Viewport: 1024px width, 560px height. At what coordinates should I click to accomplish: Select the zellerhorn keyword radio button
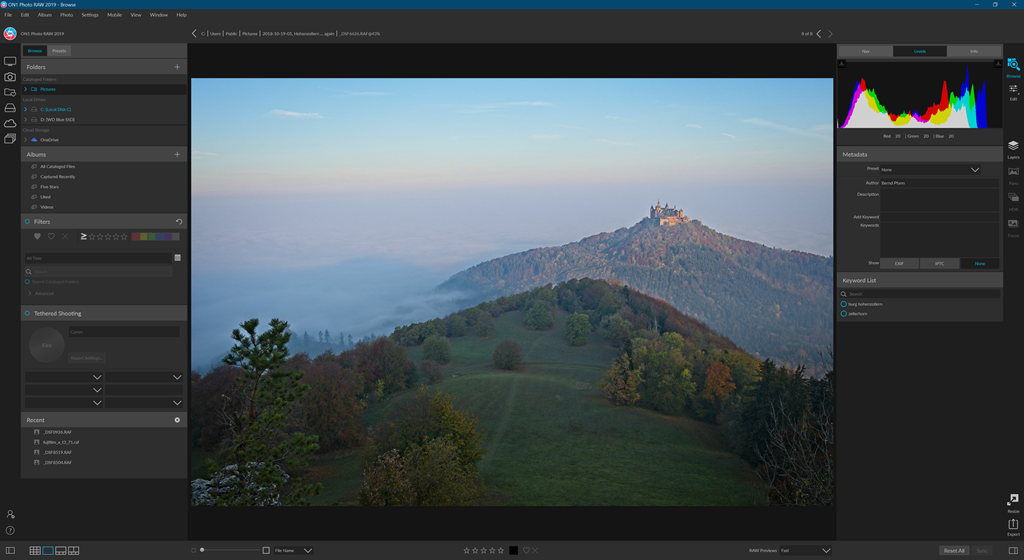point(844,314)
